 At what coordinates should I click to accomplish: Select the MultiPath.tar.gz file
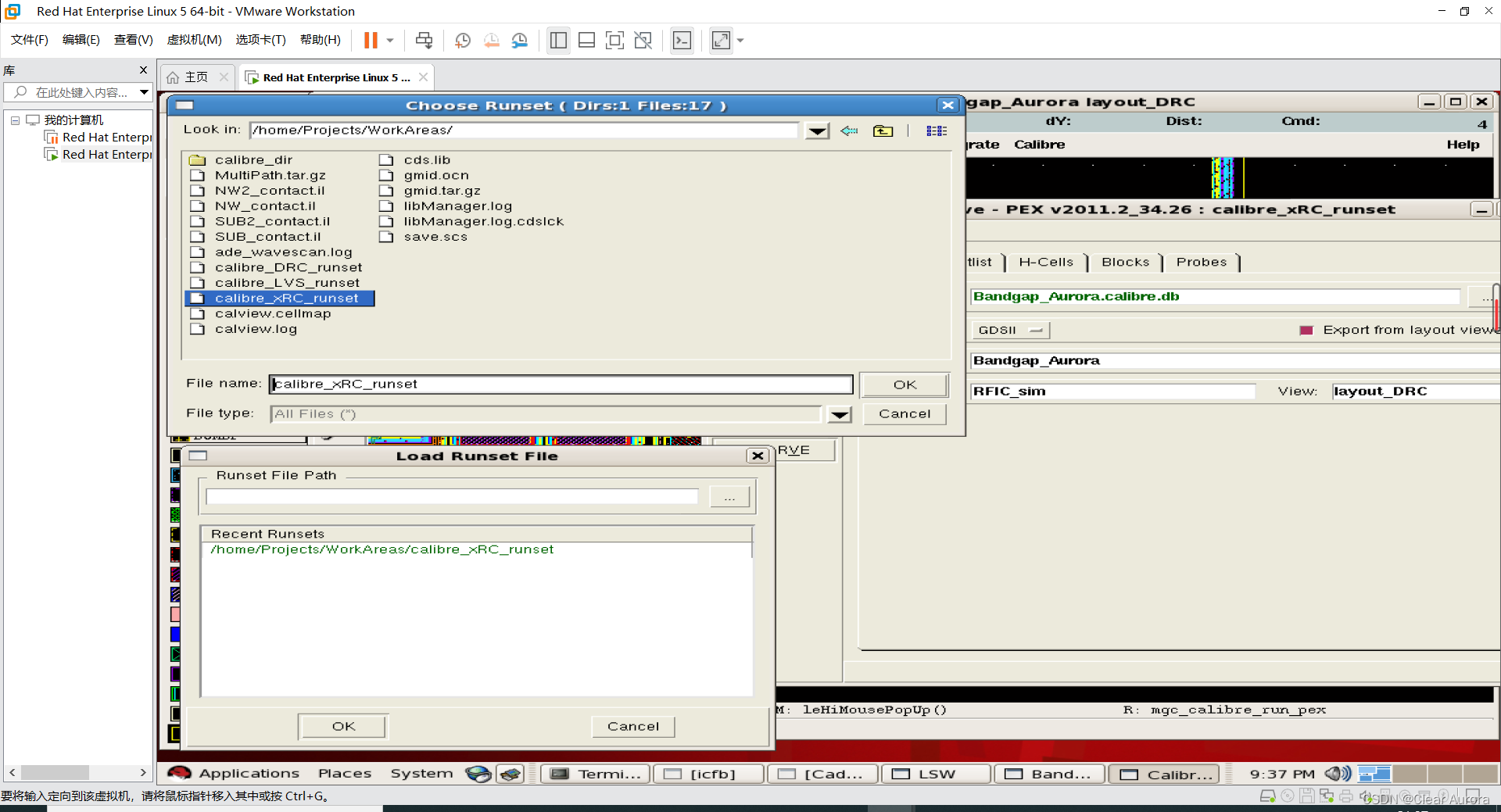coord(258,175)
